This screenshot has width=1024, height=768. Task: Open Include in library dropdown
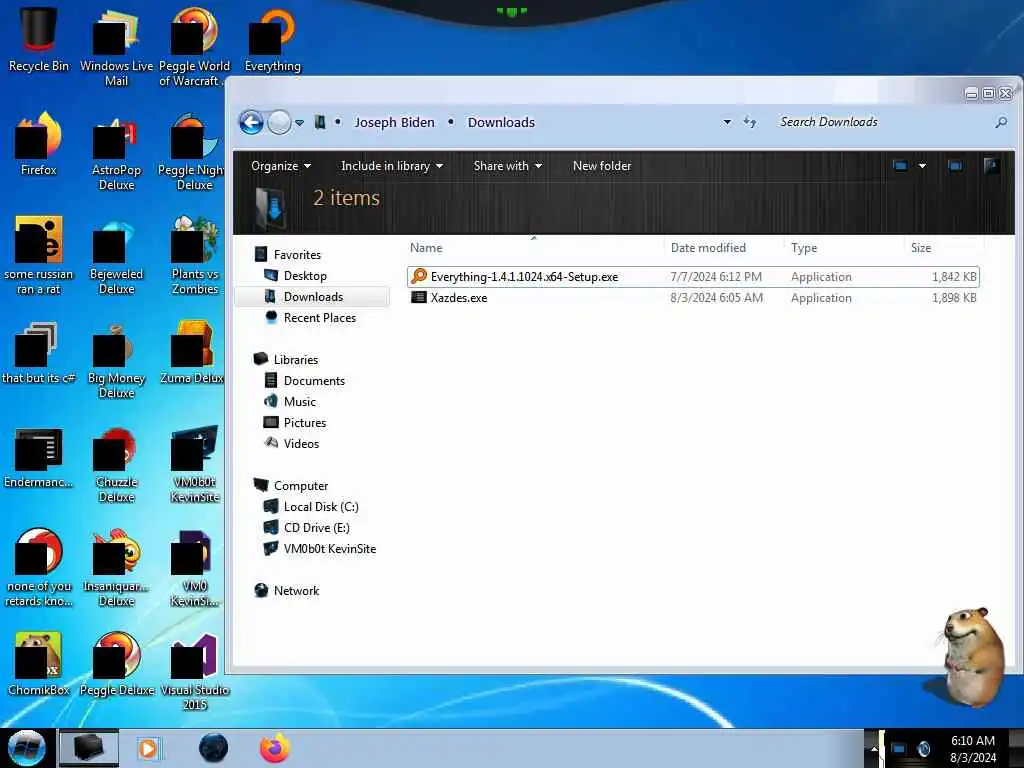click(392, 166)
